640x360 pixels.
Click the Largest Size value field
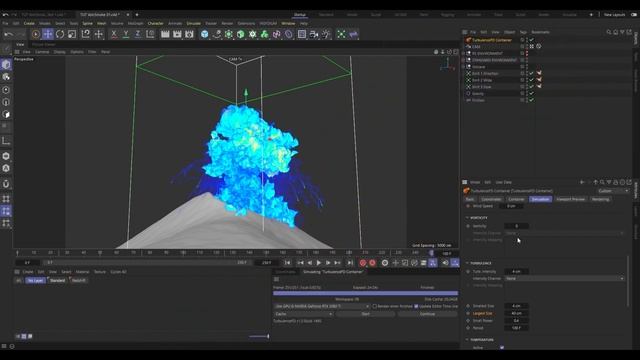516,313
